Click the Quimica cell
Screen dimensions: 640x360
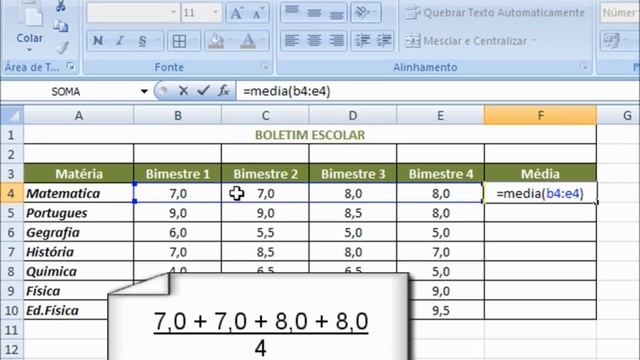tap(78, 271)
